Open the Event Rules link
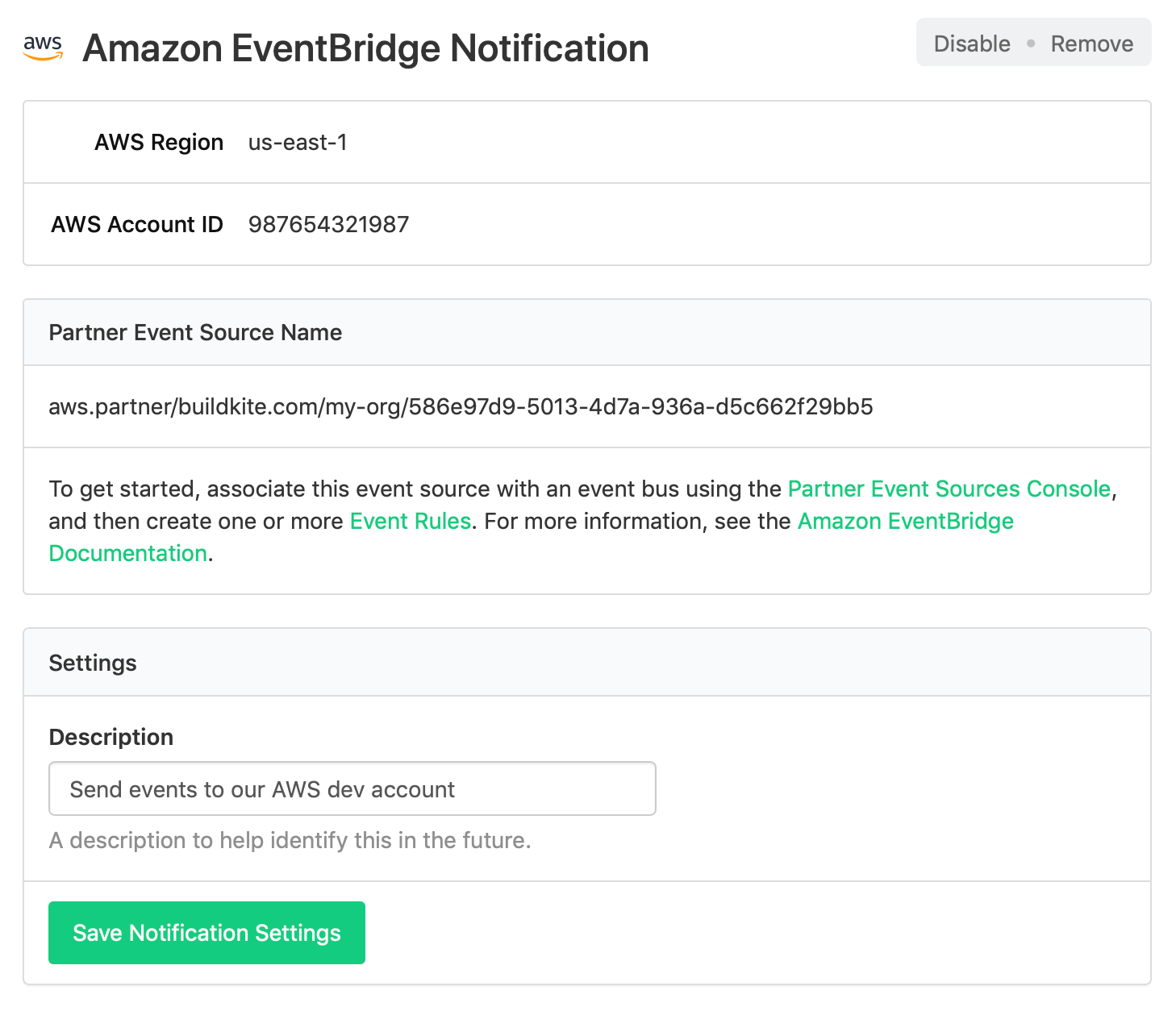The image size is (1176, 1011). (x=410, y=521)
